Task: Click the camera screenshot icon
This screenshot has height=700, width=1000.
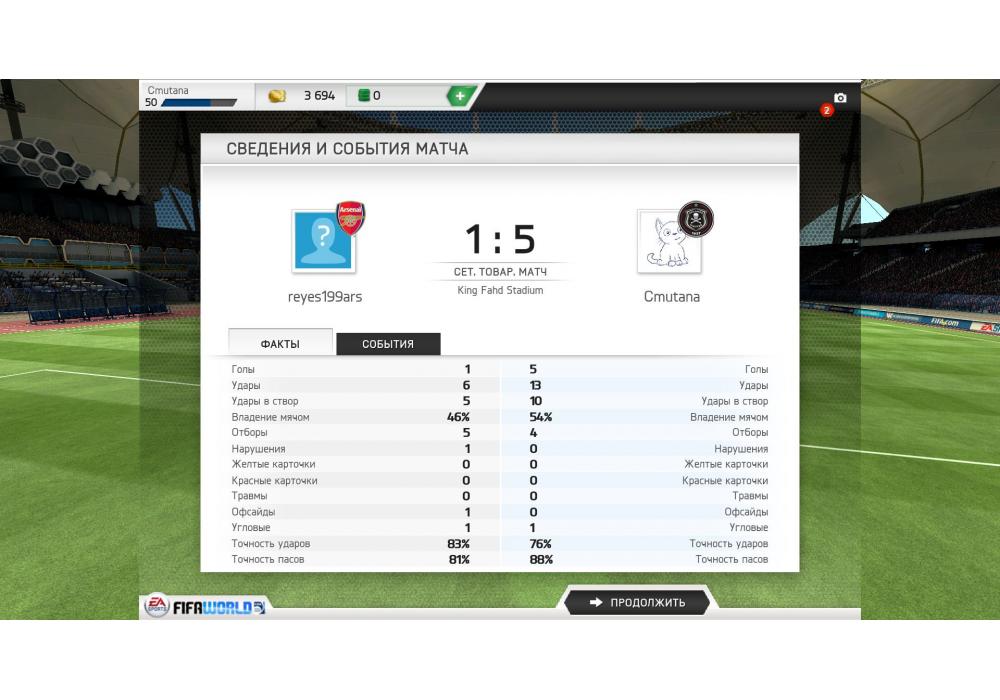Action: (x=840, y=98)
